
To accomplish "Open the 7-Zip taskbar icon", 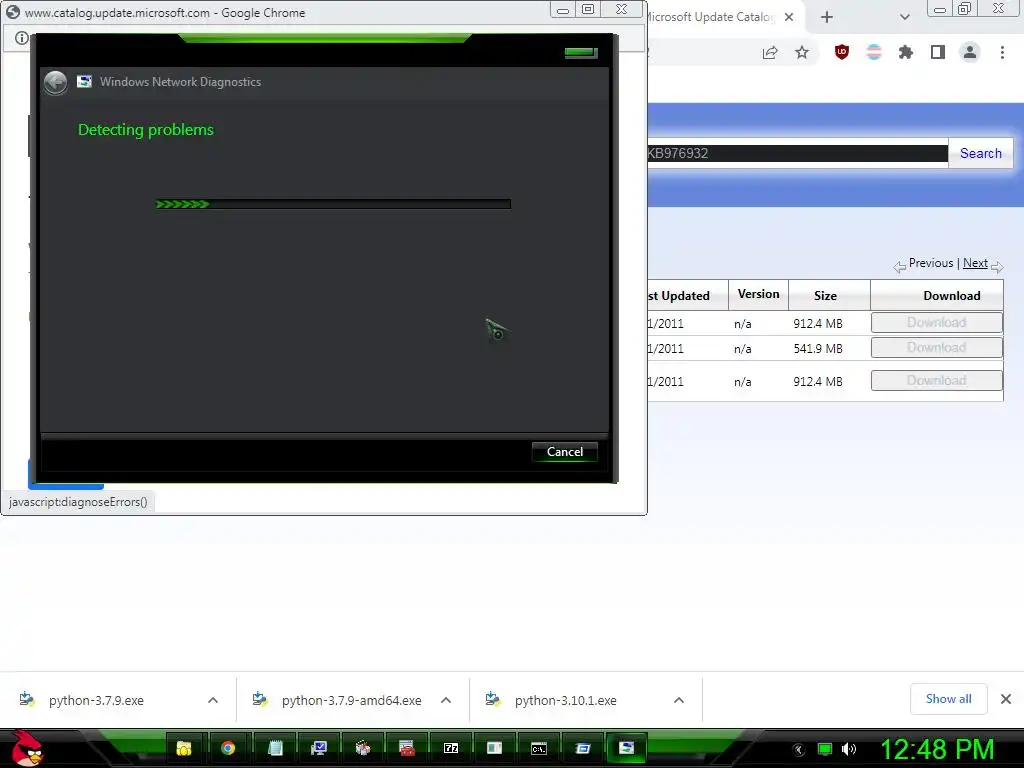I will [451, 748].
